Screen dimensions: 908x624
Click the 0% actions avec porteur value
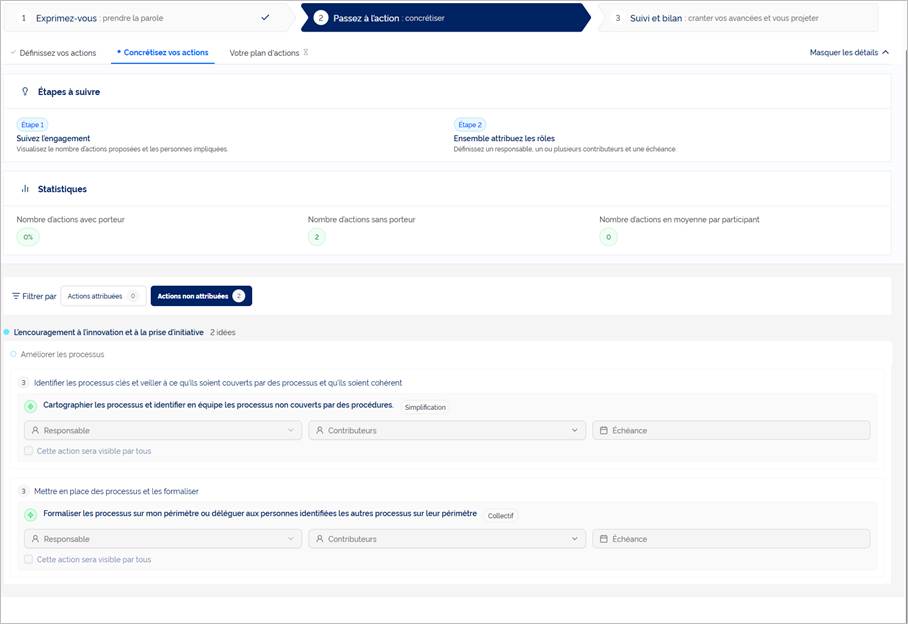click(28, 237)
